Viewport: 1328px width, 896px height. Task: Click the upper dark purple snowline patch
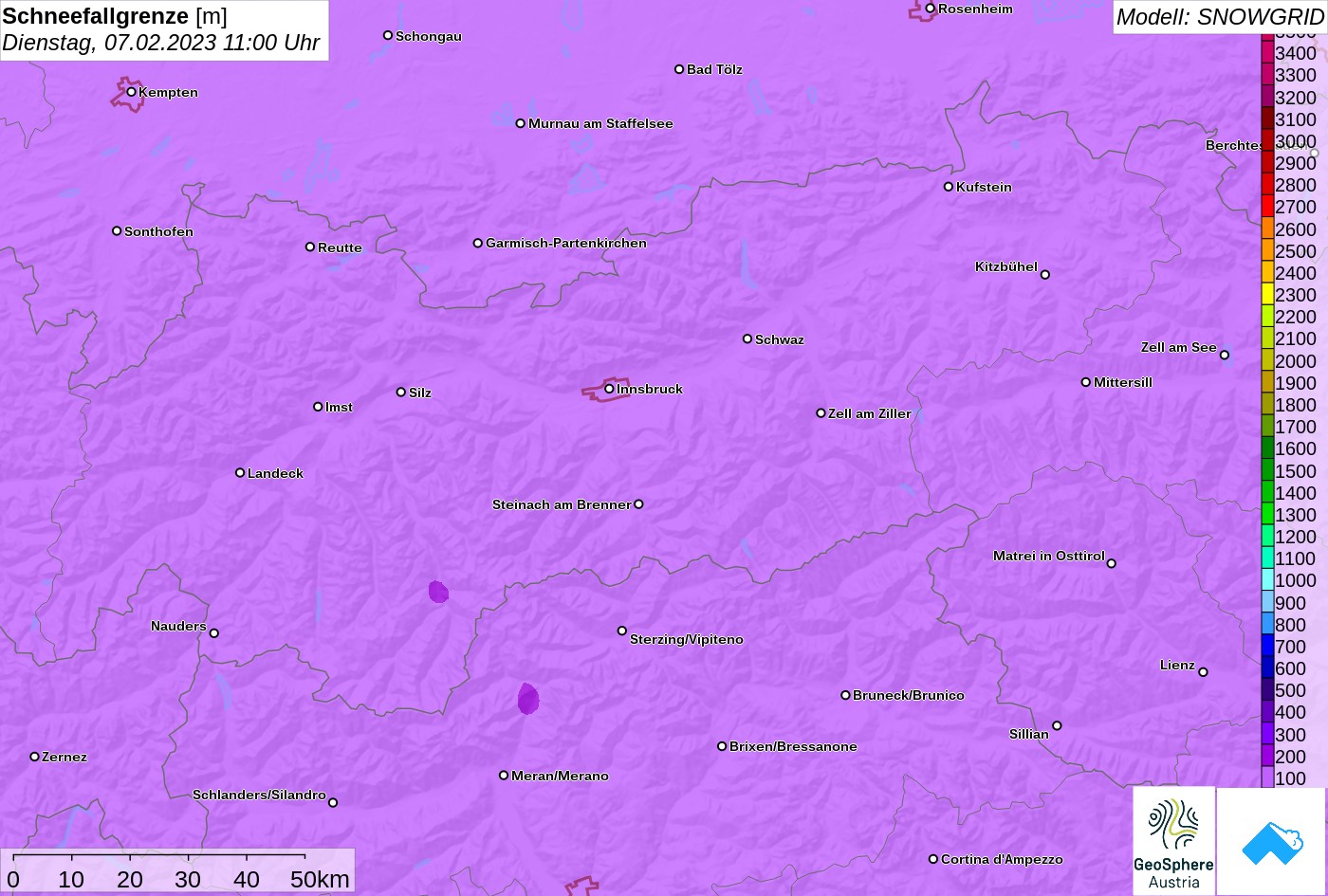438,592
